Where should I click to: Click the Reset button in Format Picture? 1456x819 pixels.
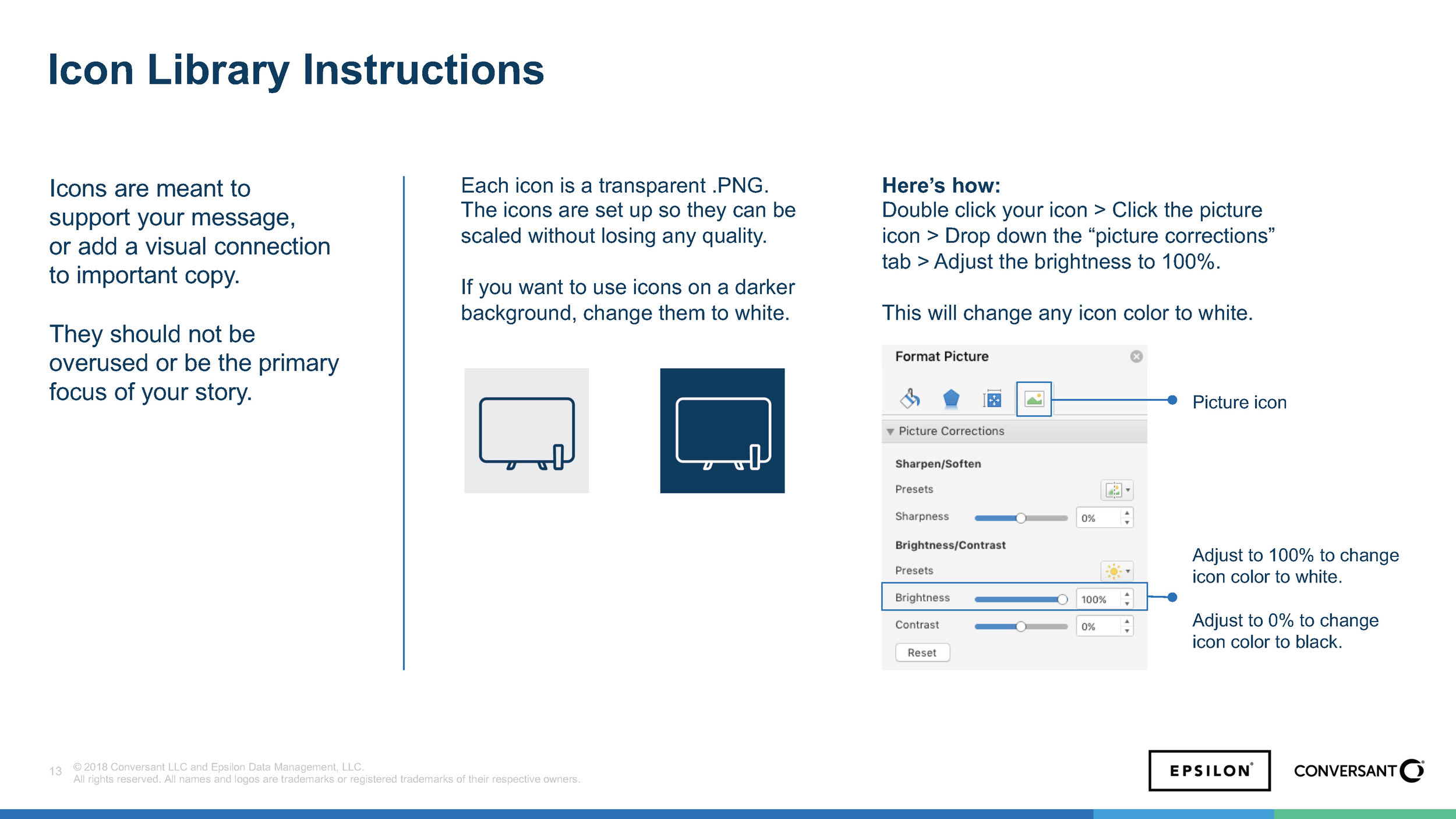coord(921,652)
